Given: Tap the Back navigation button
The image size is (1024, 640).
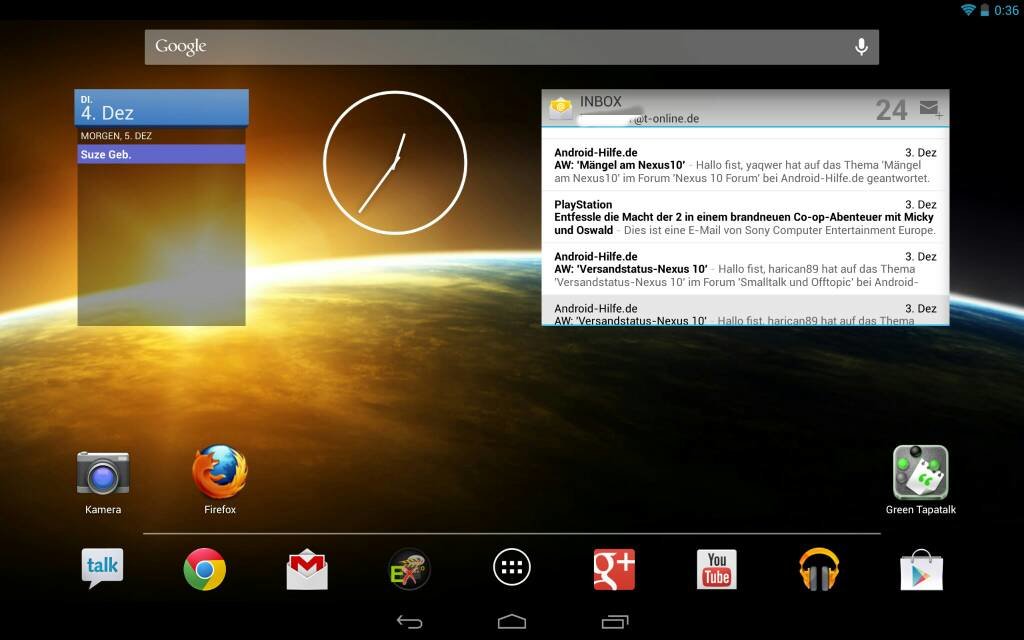Looking at the screenshot, I should (x=409, y=622).
